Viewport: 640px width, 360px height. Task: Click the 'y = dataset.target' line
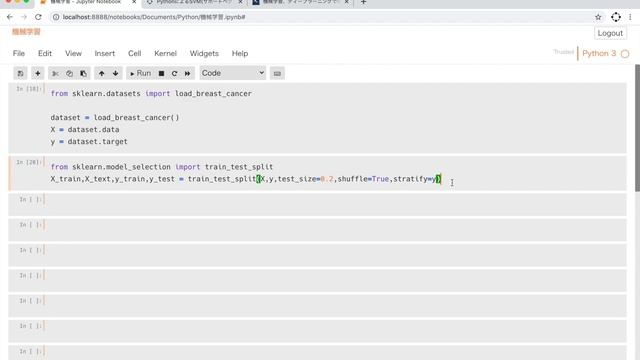tap(89, 142)
